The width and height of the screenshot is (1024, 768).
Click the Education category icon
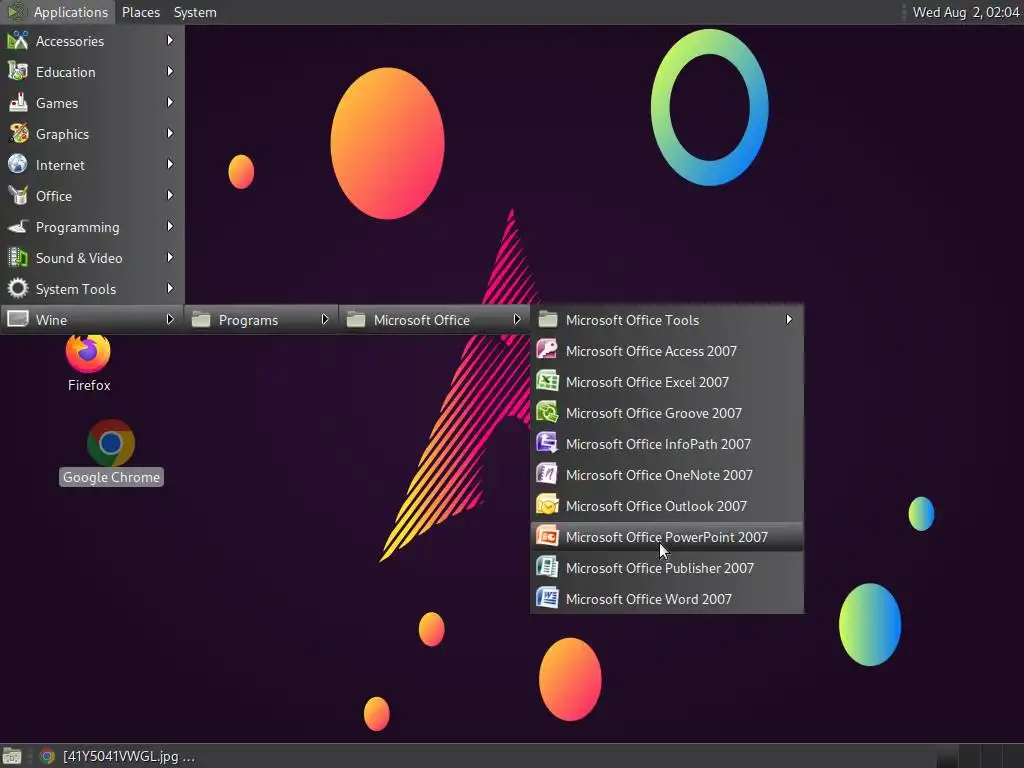coord(18,72)
